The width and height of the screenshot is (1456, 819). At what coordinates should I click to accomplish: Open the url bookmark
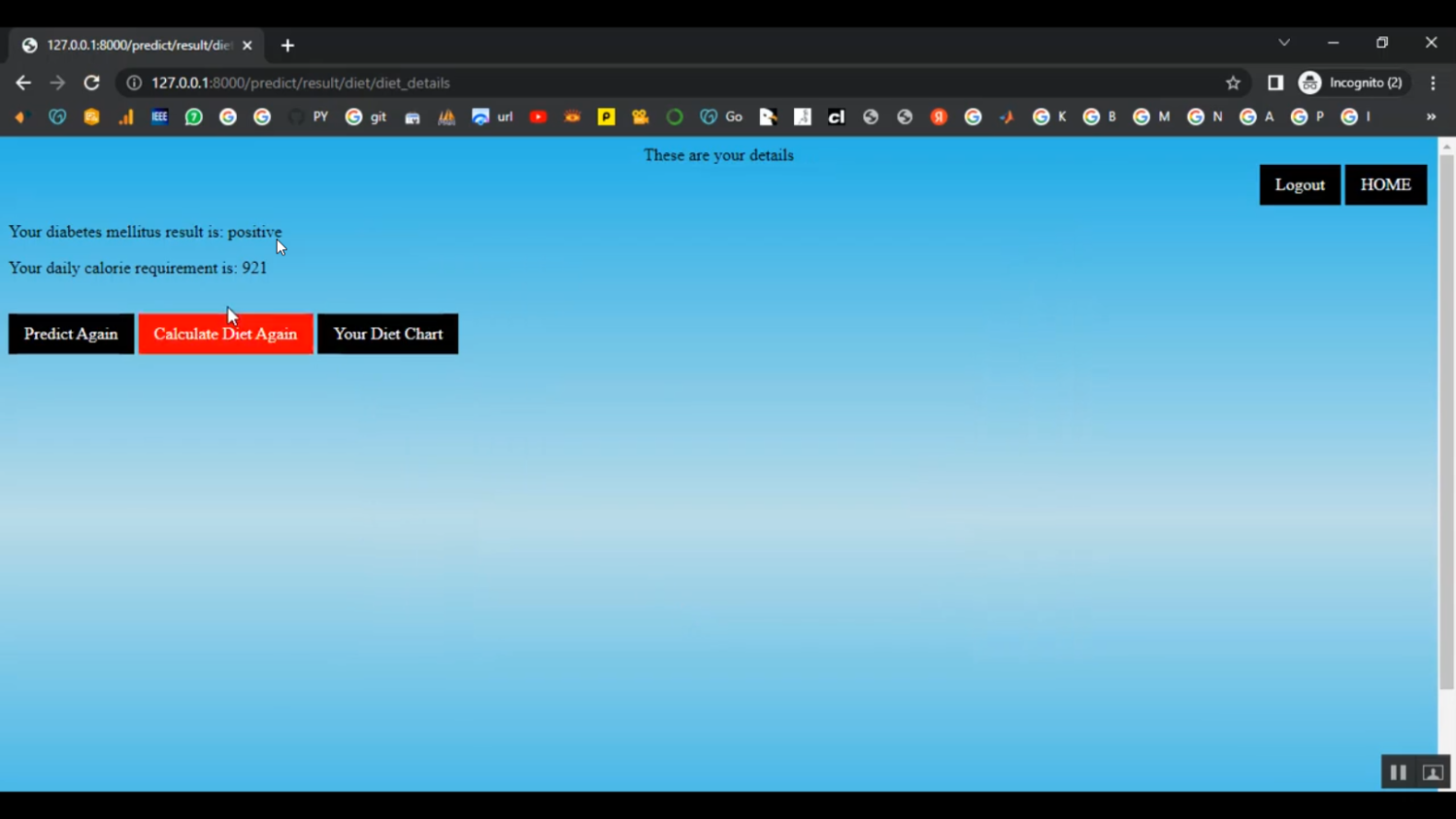492,117
